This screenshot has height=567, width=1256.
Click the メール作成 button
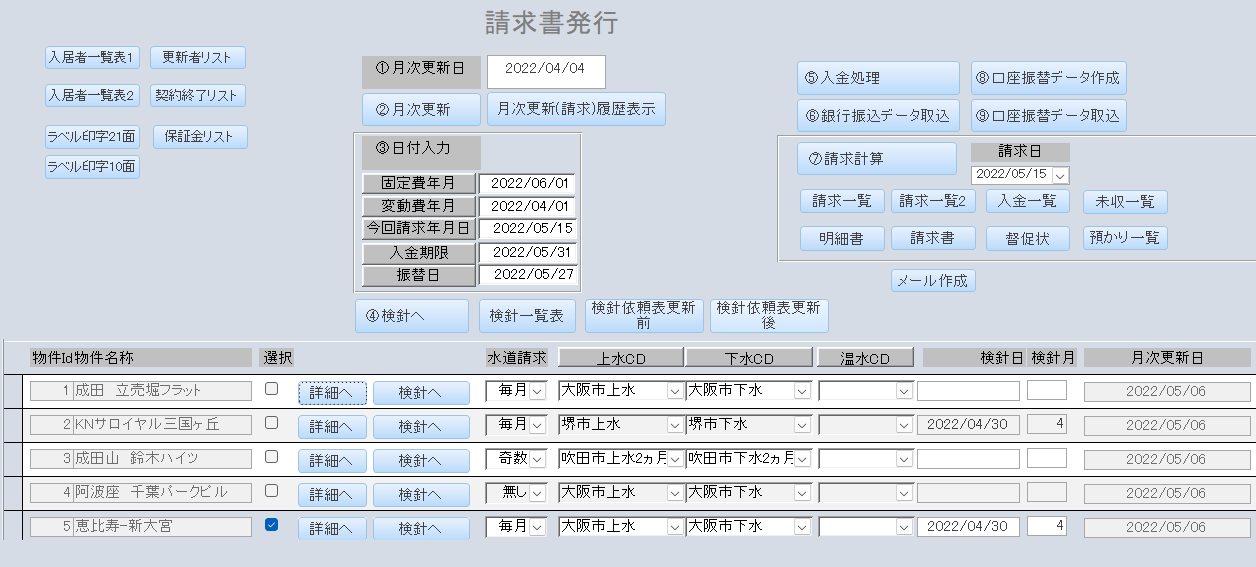[x=932, y=281]
